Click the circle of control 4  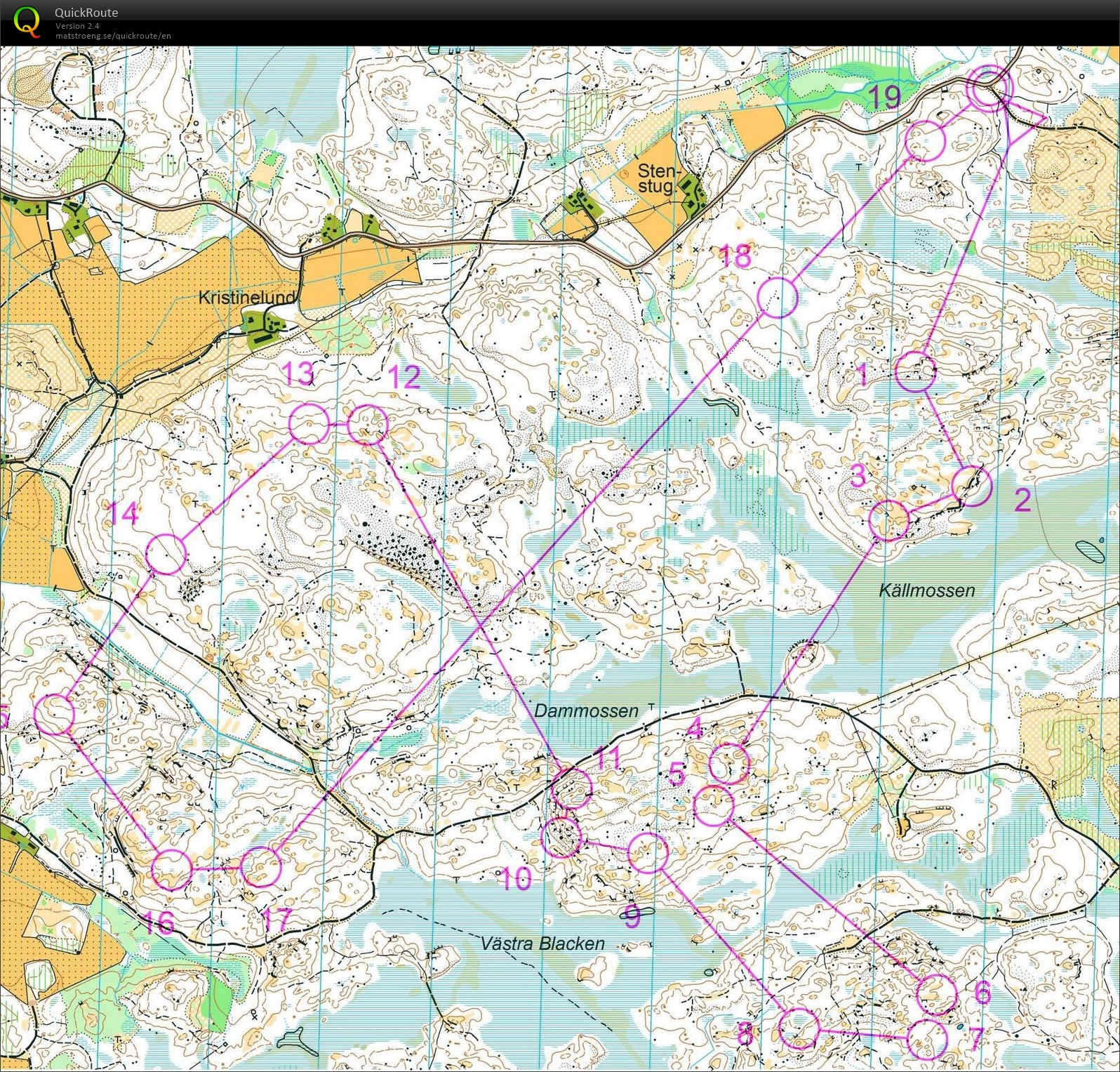[730, 763]
